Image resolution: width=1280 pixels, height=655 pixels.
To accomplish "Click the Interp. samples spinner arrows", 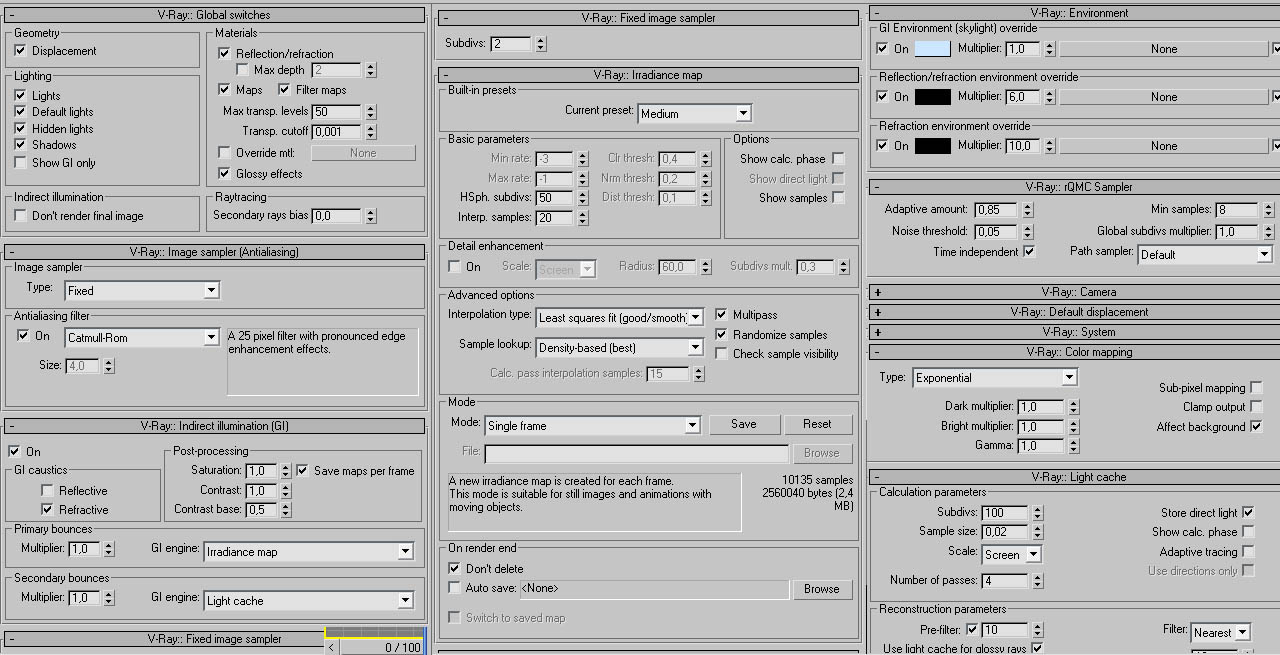I will [x=581, y=218].
